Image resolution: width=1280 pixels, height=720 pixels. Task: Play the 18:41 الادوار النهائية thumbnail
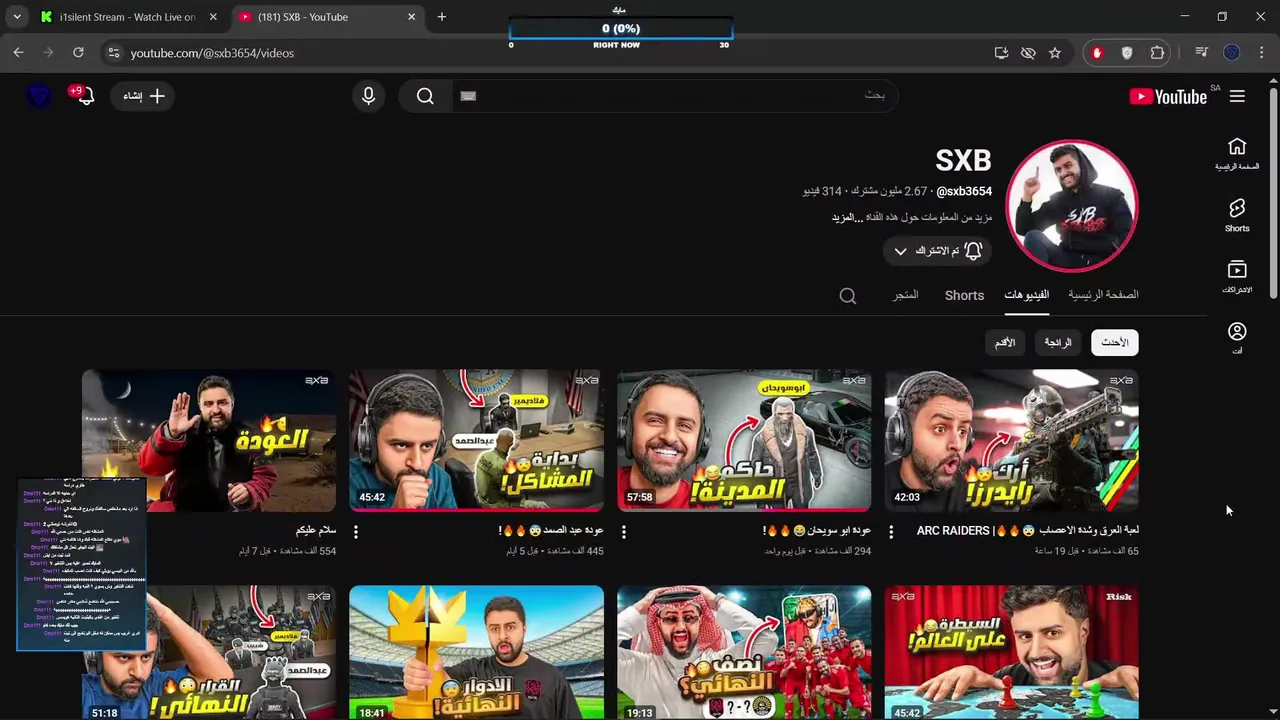click(476, 652)
